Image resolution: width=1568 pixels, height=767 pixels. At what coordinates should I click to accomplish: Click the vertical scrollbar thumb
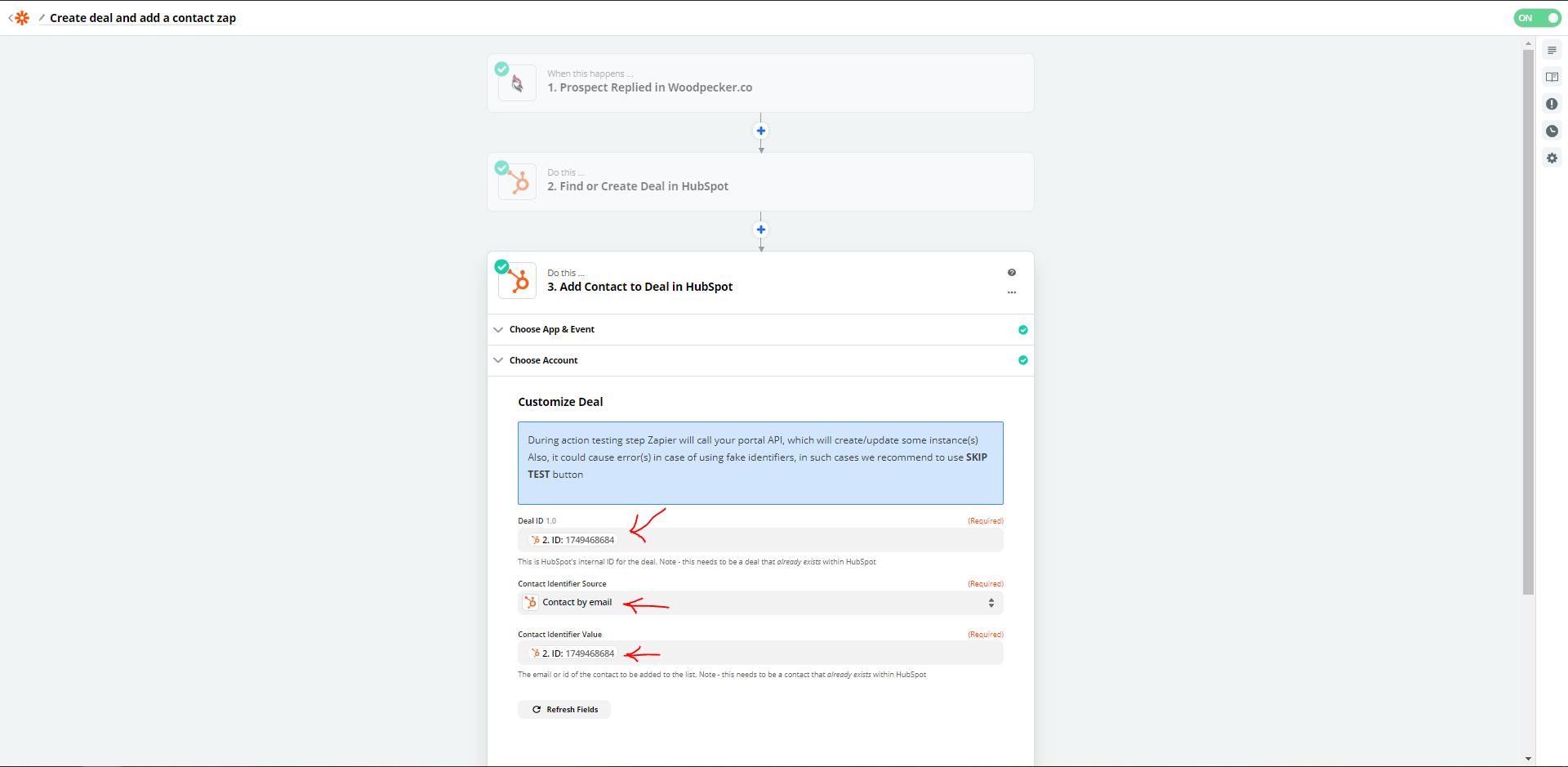(x=1528, y=323)
